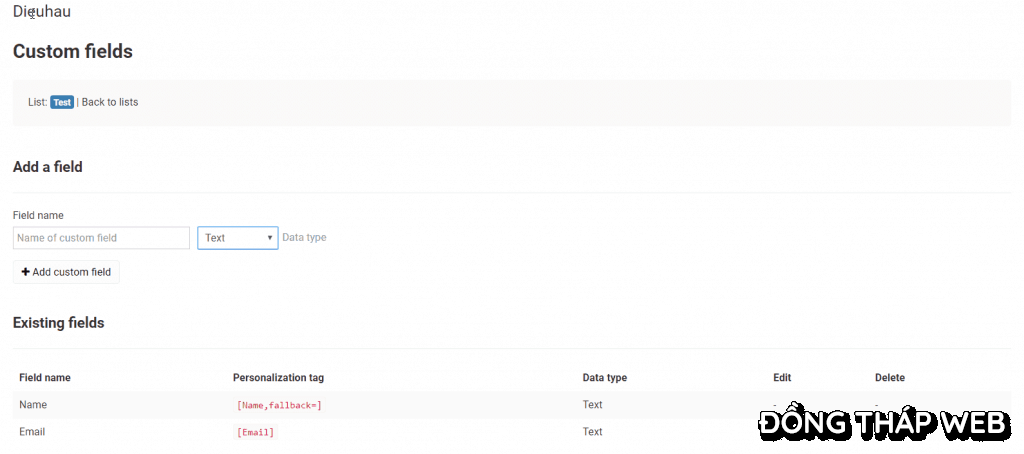Select the [Name,fallback=] personalization tag
This screenshot has height=454, width=1024.
pos(280,406)
